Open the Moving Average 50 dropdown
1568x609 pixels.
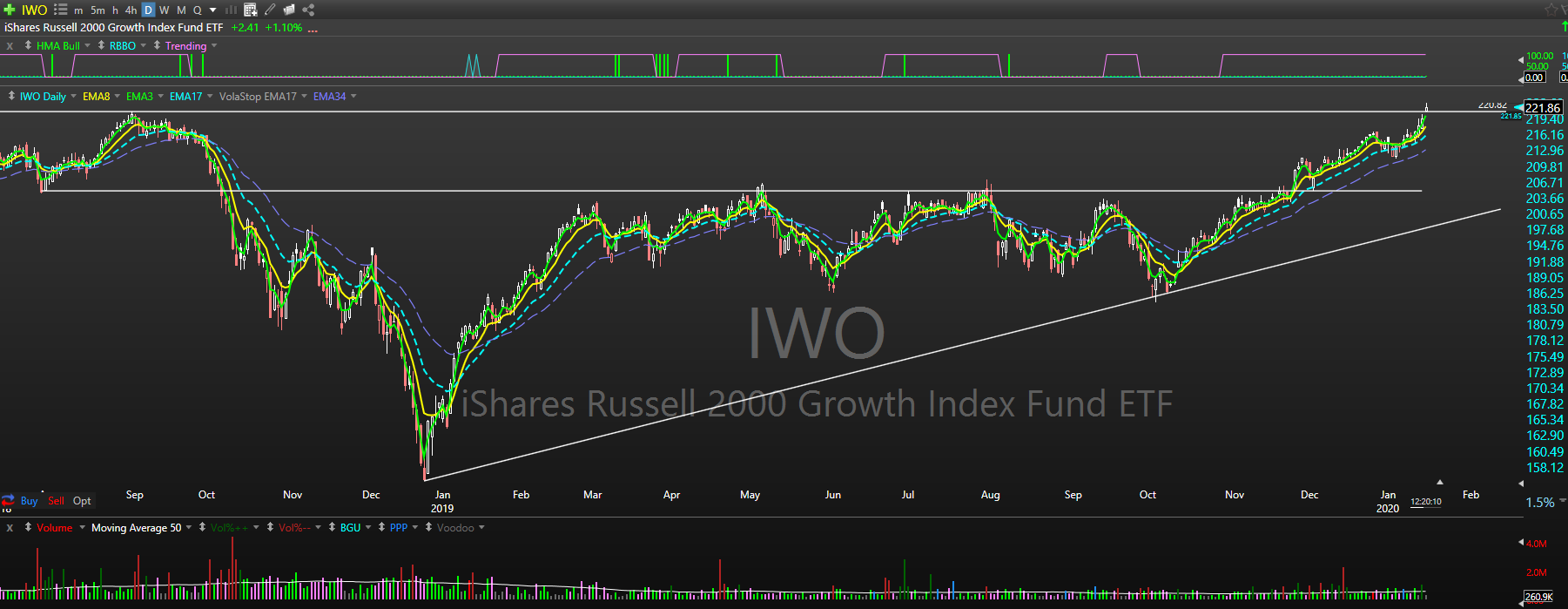coord(189,527)
